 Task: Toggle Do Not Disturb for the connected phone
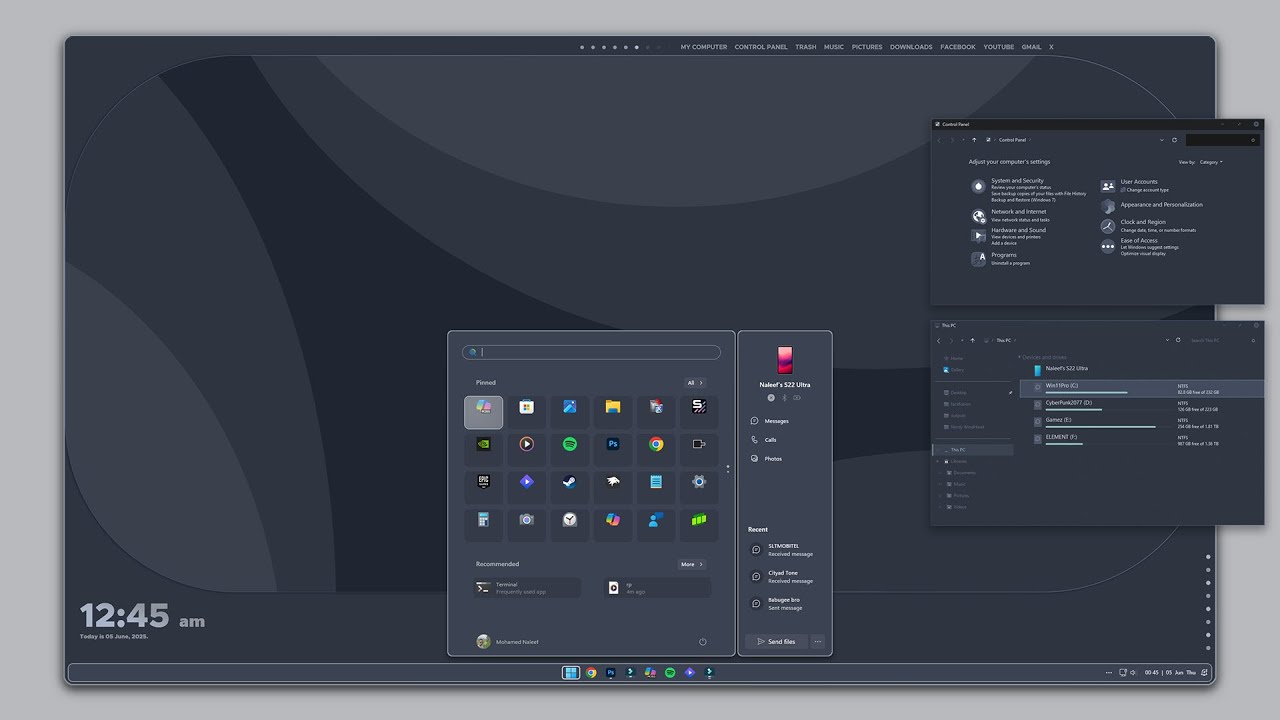771,397
